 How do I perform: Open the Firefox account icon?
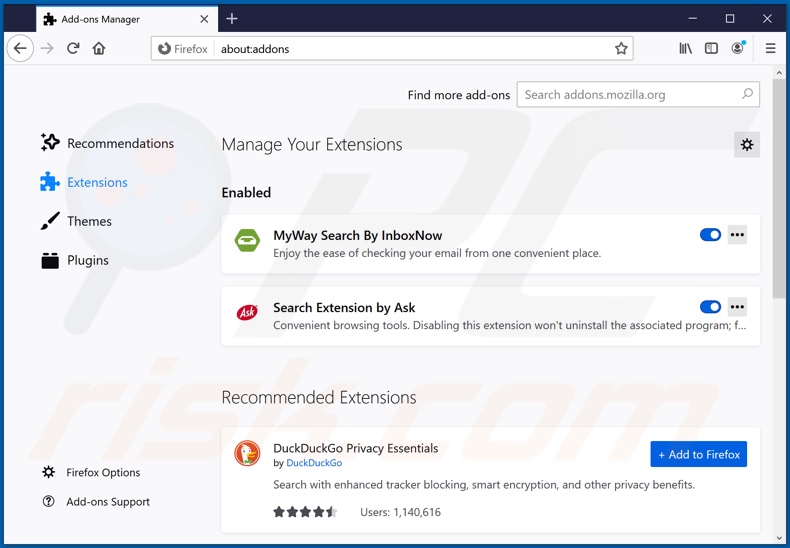pos(738,48)
